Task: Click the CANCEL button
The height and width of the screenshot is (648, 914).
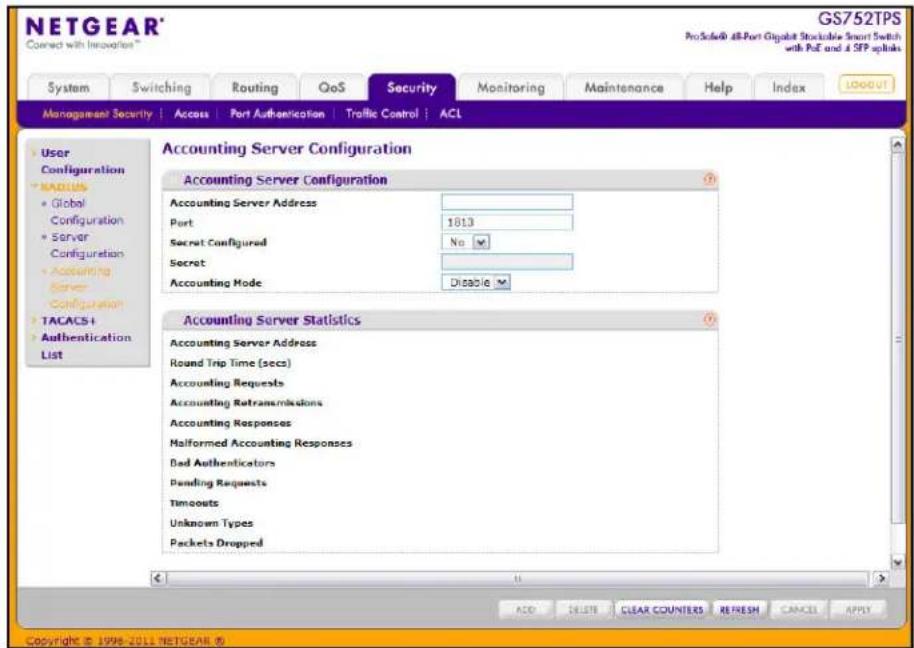Action: (x=799, y=610)
